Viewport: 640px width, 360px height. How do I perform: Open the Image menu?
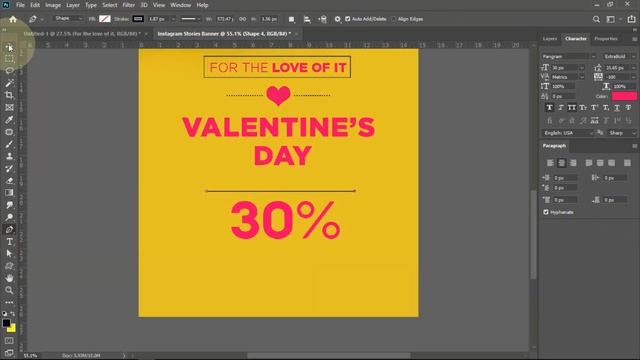point(53,5)
